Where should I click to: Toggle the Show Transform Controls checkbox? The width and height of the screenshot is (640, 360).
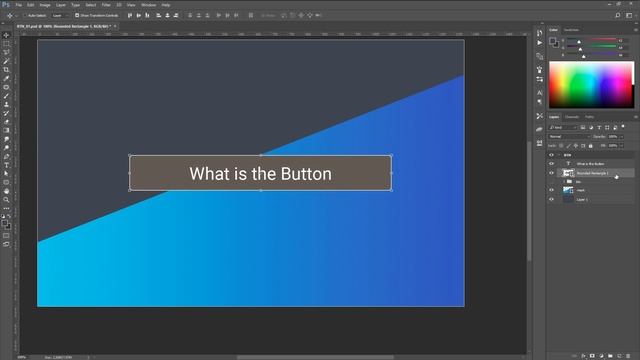(77, 16)
